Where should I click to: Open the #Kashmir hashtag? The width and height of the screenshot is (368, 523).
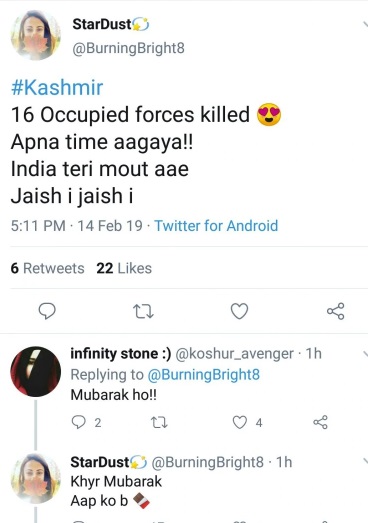pos(57,87)
